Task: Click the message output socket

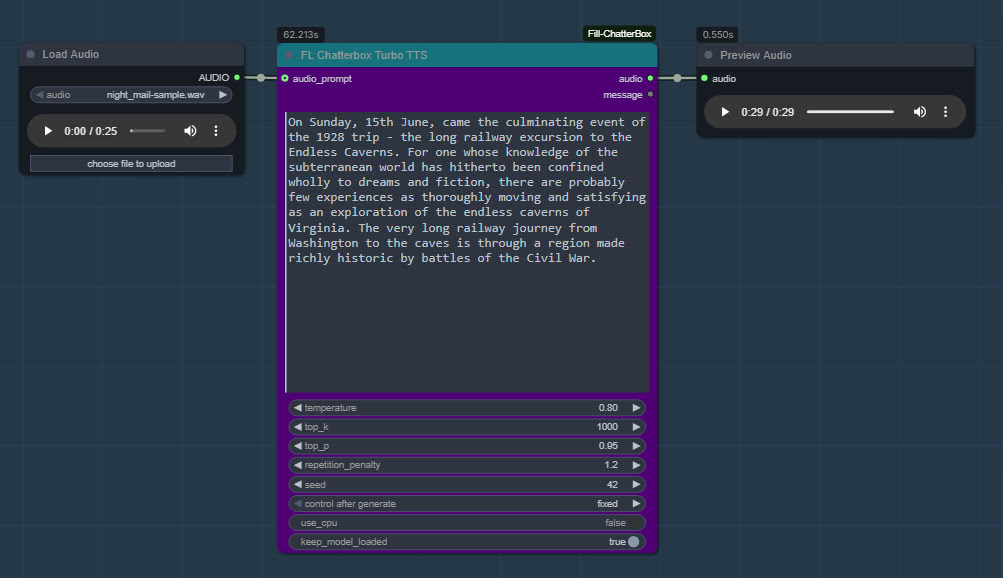Action: point(651,95)
